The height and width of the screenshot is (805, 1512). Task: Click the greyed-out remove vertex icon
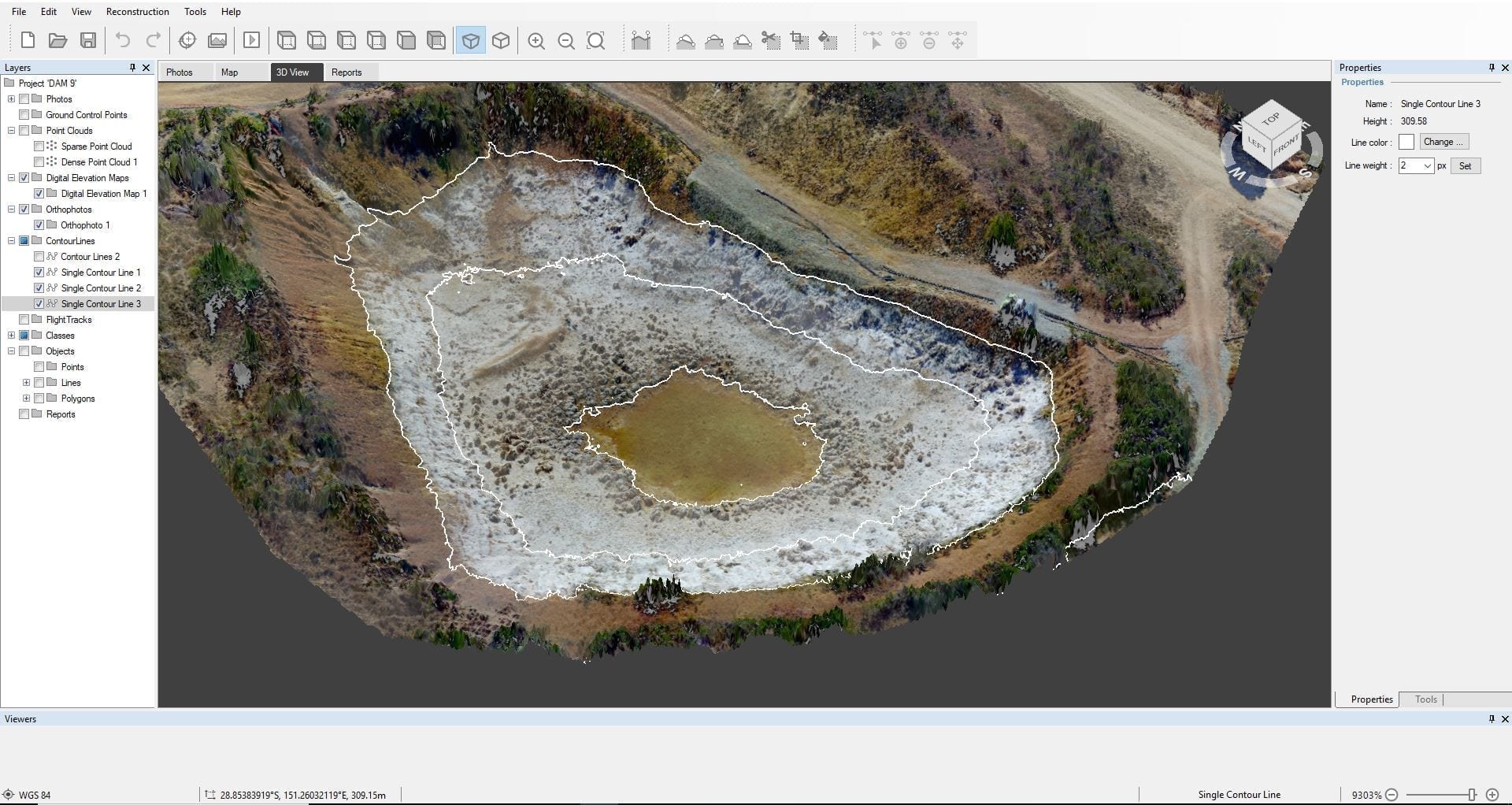[929, 41]
